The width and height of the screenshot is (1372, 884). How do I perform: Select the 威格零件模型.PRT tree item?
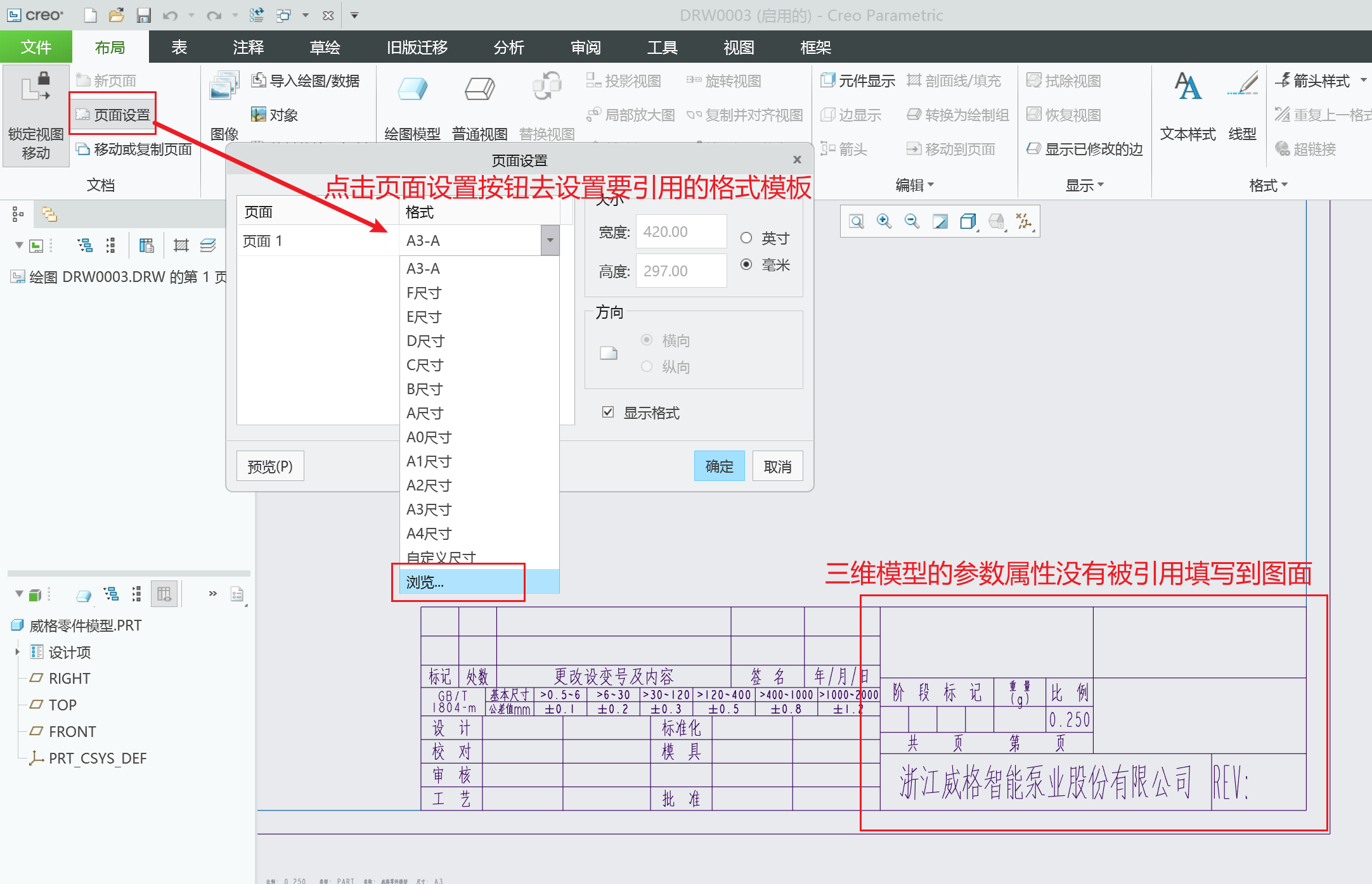click(x=76, y=625)
